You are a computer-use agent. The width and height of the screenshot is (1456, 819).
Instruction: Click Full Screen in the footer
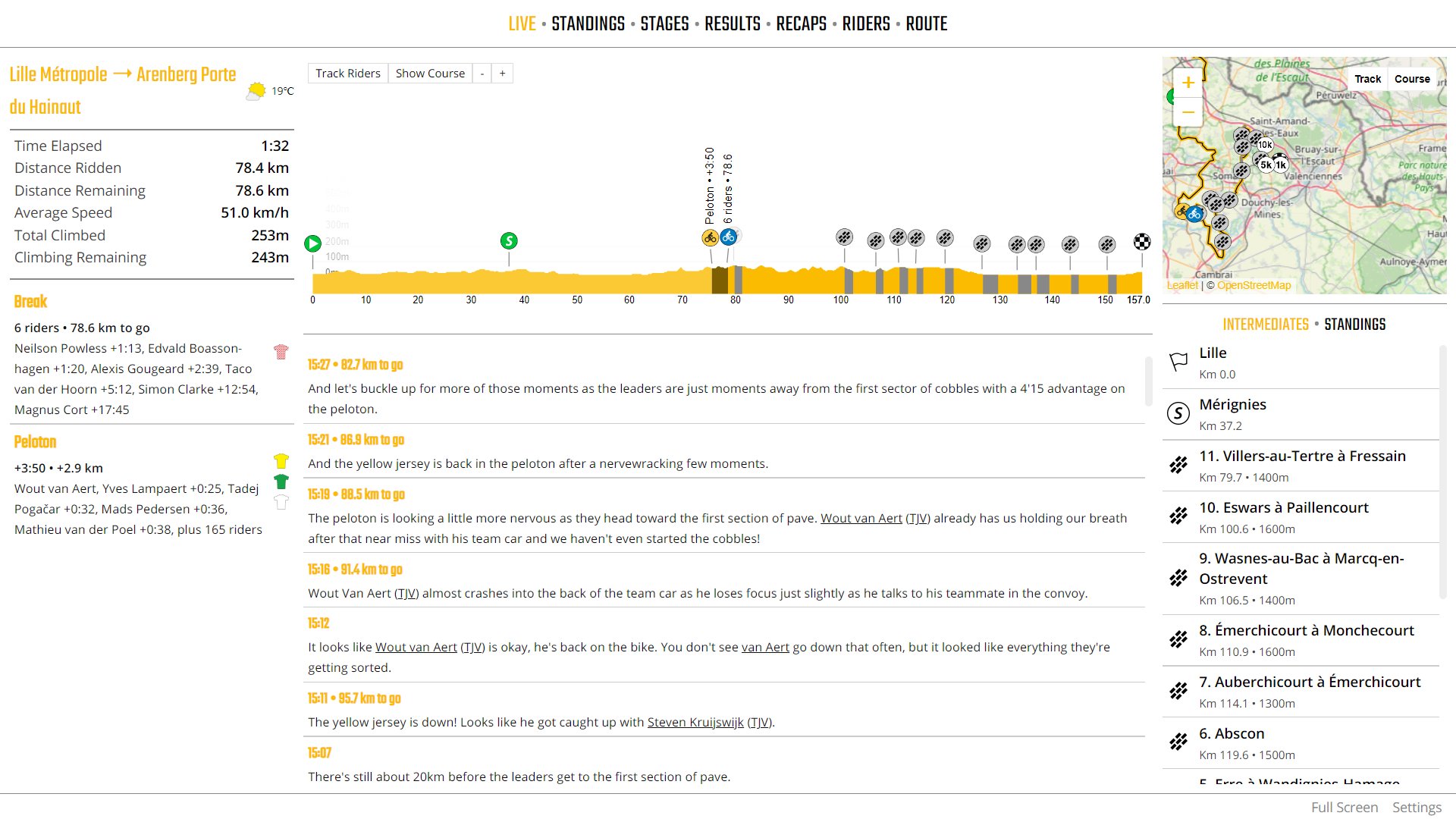coord(1345,808)
